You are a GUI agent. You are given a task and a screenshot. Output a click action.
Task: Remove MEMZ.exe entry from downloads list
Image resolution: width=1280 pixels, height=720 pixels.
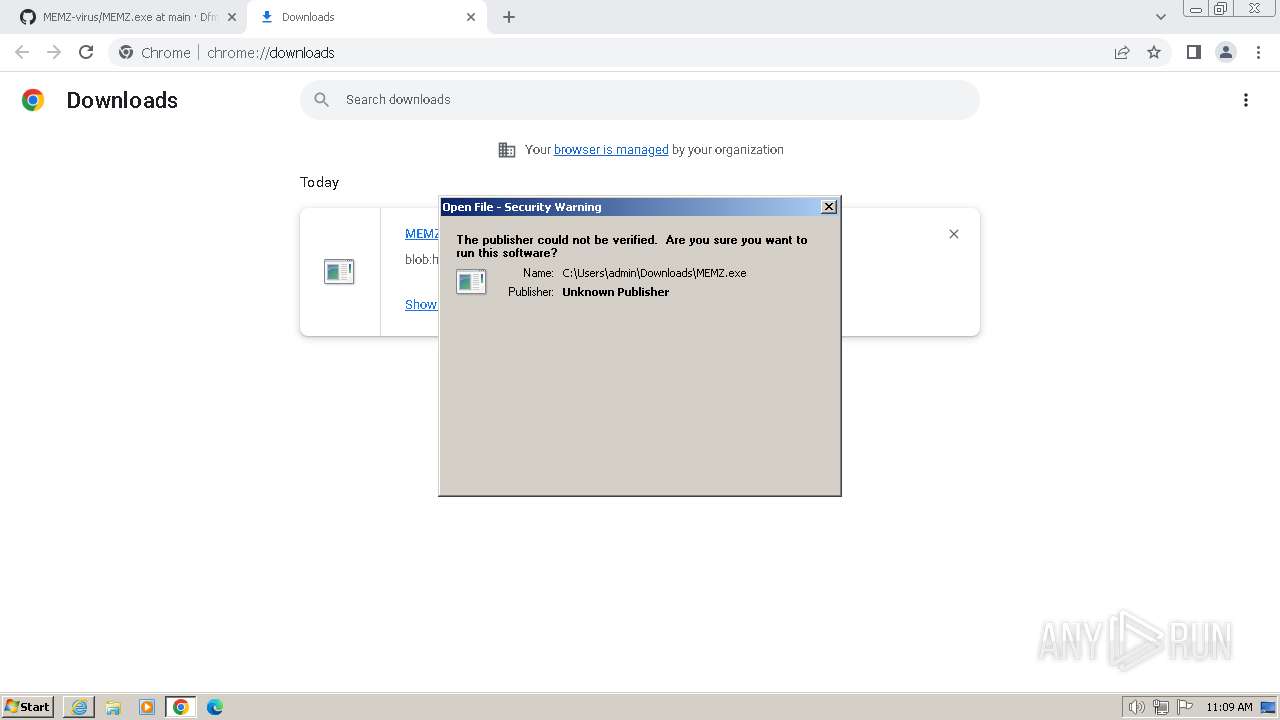(954, 234)
